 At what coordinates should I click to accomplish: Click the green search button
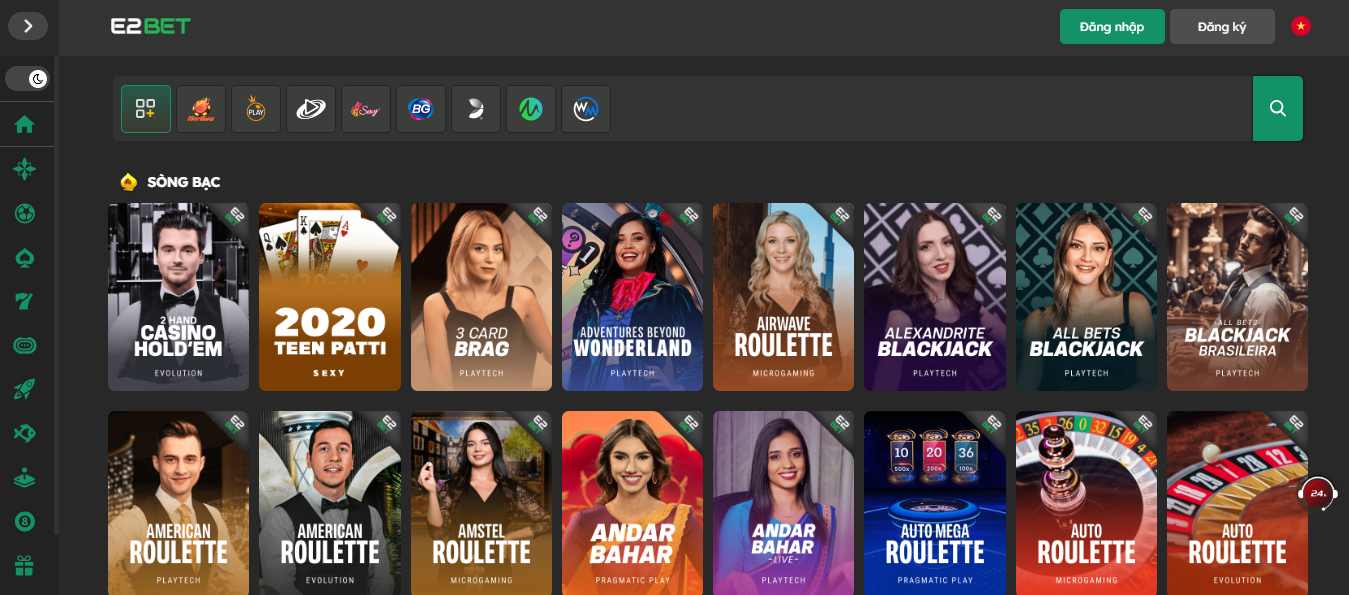coord(1277,109)
